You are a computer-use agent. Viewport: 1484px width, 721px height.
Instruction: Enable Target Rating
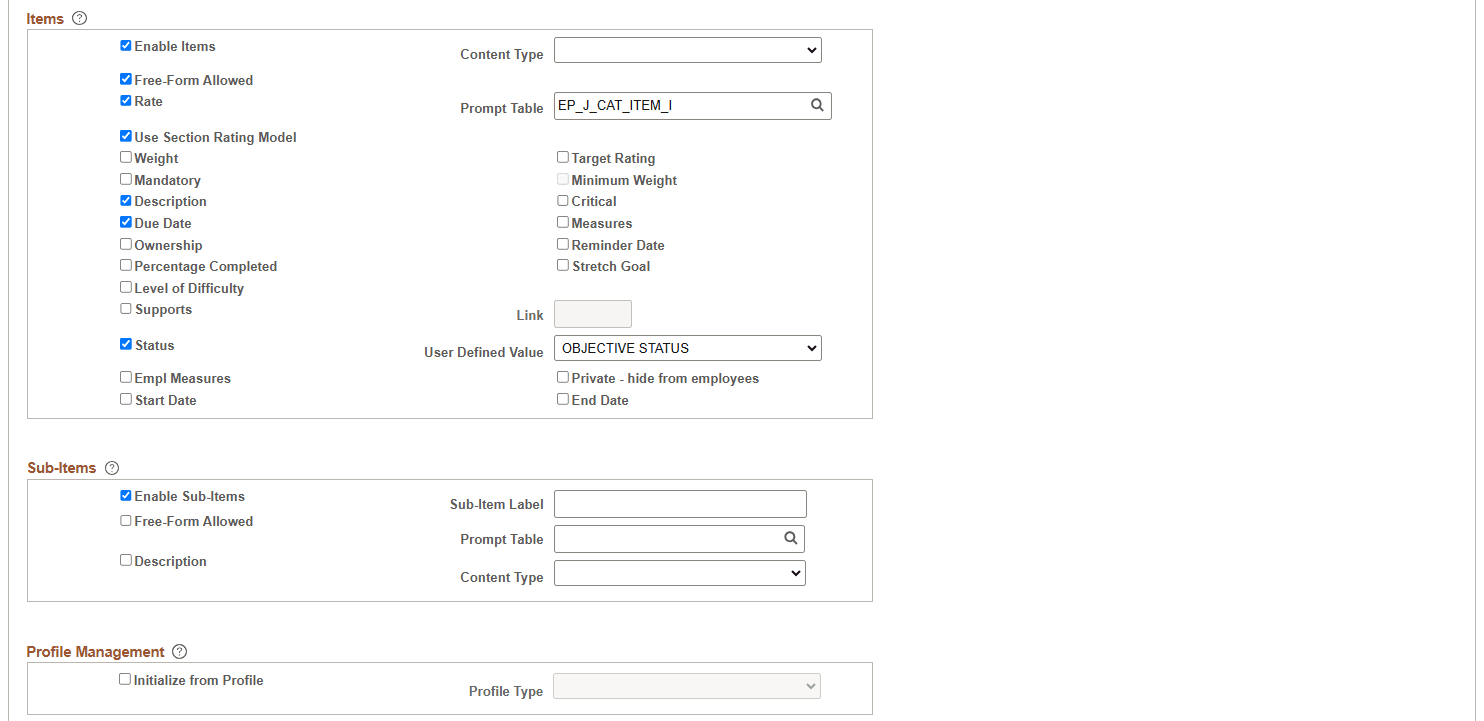[562, 156]
